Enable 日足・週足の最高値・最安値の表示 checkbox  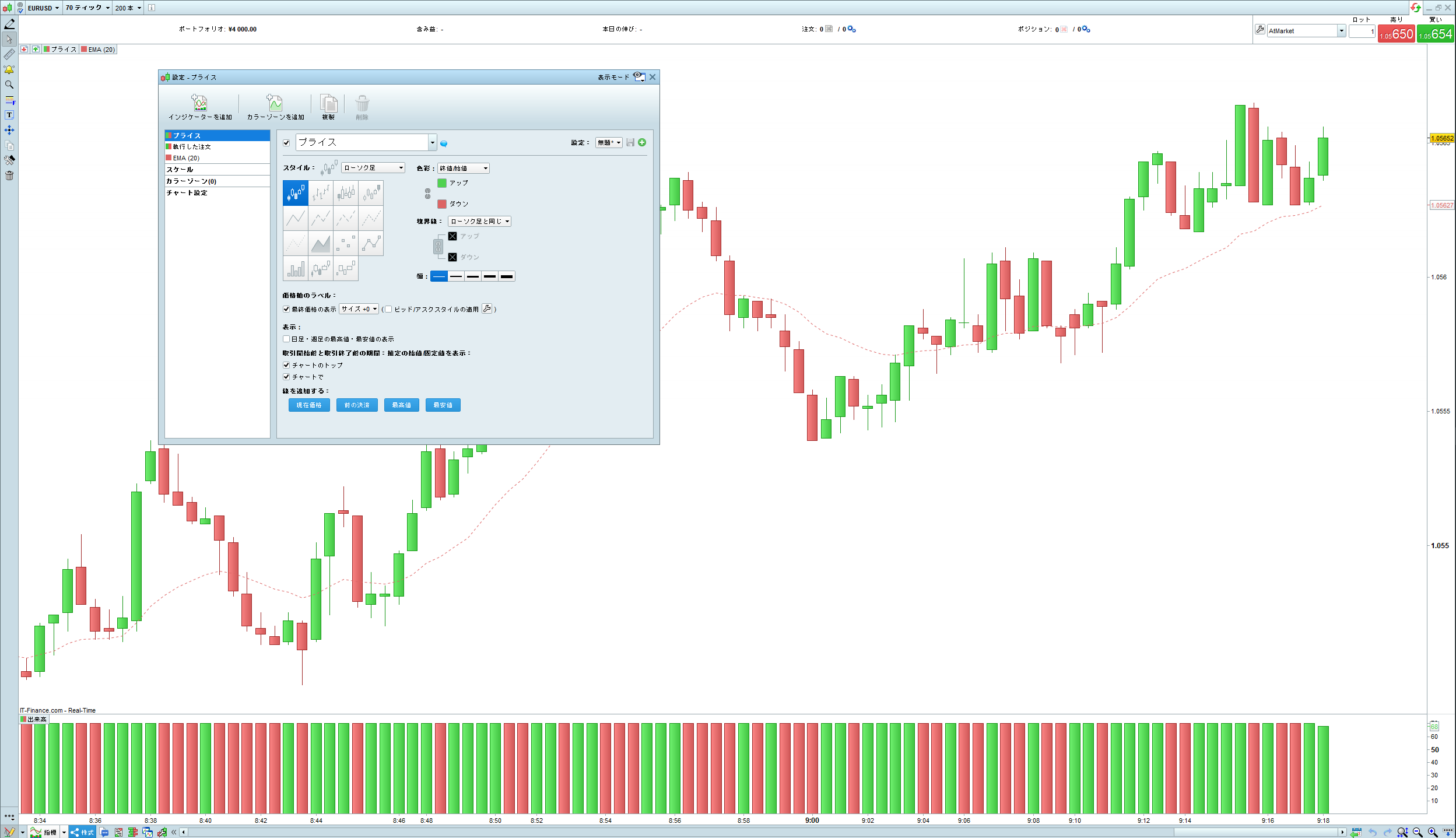(286, 339)
